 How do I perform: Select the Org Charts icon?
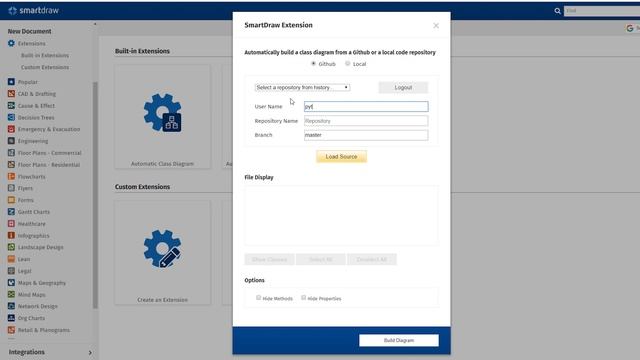coord(11,318)
